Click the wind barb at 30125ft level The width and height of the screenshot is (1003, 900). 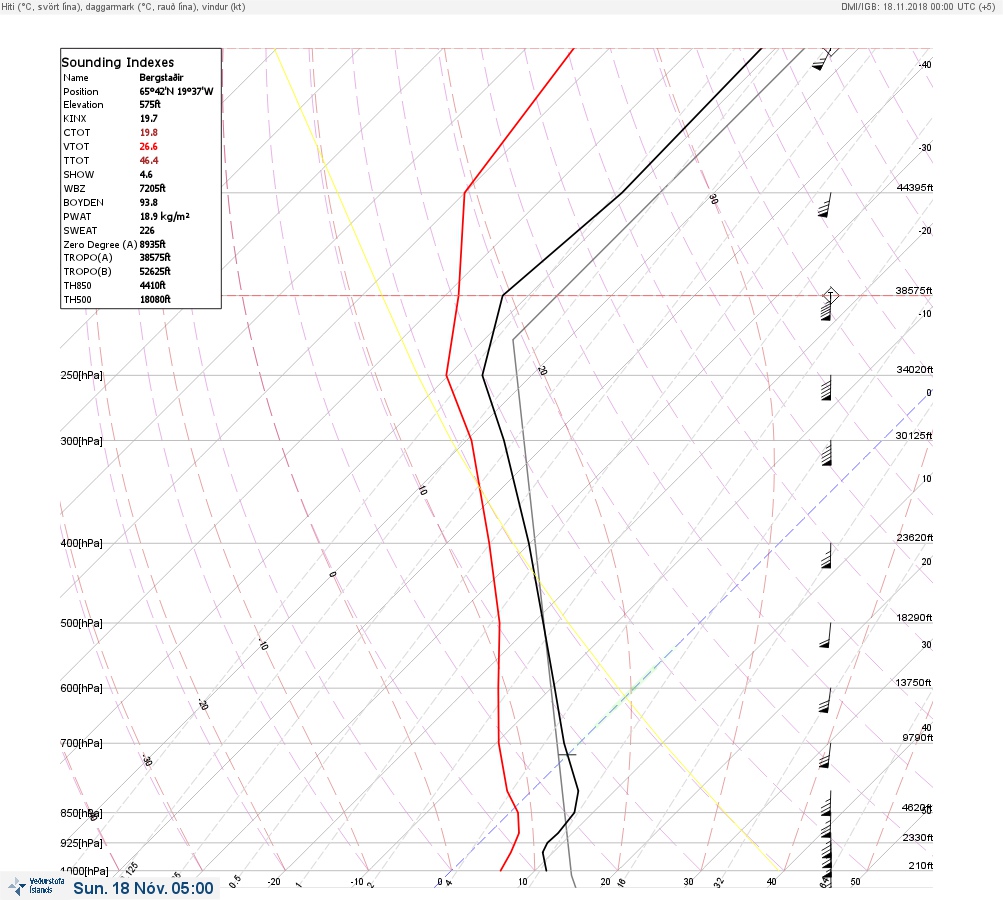click(x=826, y=453)
